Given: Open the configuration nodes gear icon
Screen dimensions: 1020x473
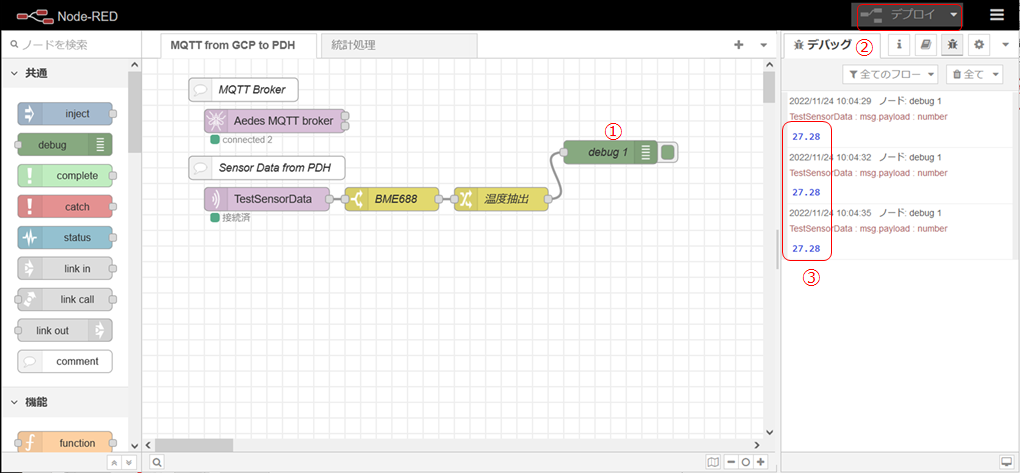Looking at the screenshot, I should pos(979,45).
